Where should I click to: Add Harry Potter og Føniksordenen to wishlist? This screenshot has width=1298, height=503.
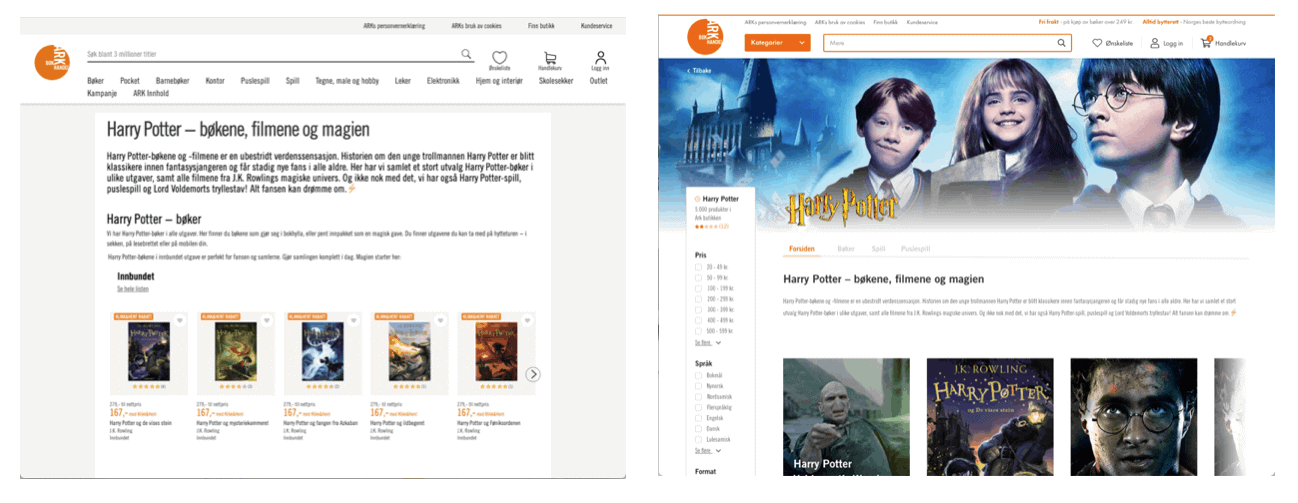pos(527,321)
